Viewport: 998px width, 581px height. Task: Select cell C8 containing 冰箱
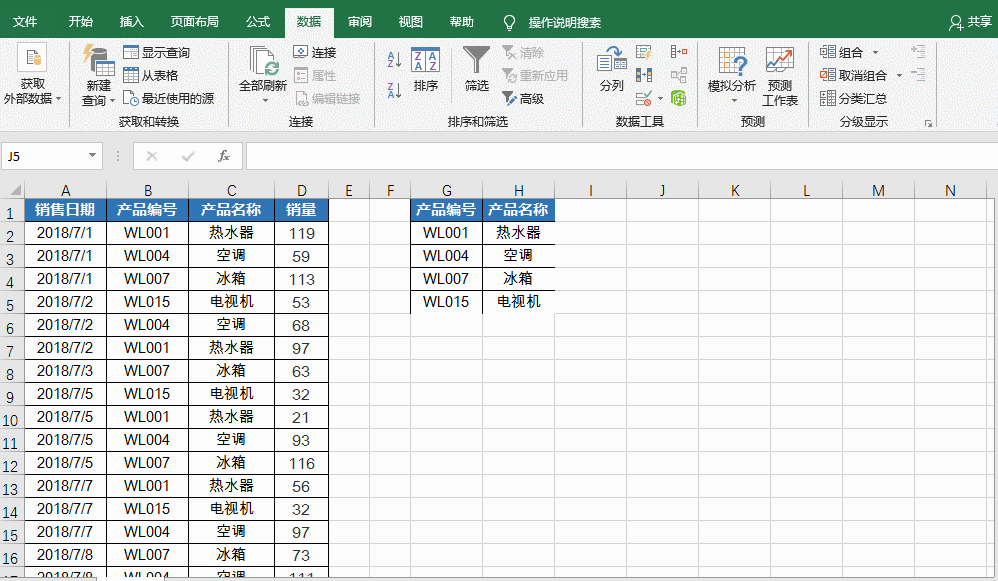(232, 370)
